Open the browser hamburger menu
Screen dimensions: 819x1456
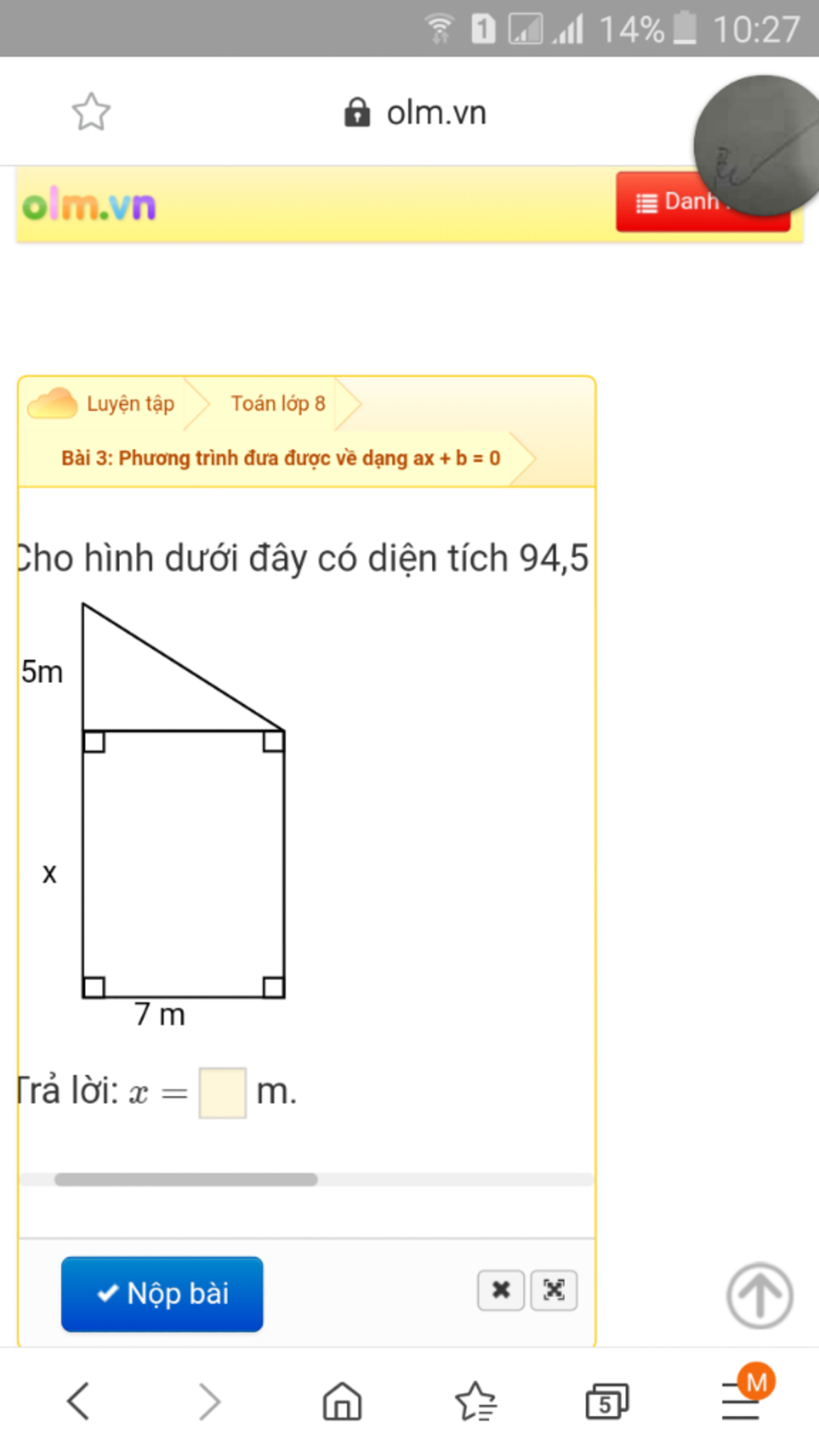point(741,1400)
